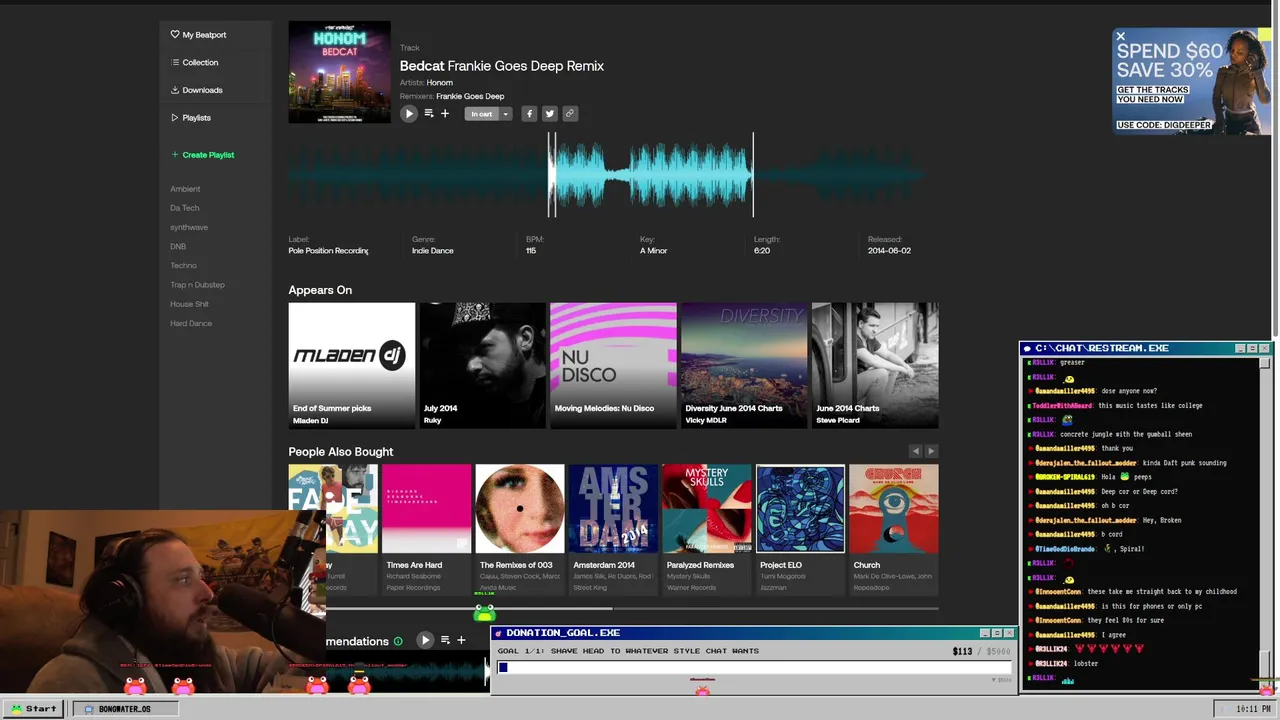This screenshot has height=720, width=1280.
Task: Add Recommendations to queue
Action: (x=445, y=640)
